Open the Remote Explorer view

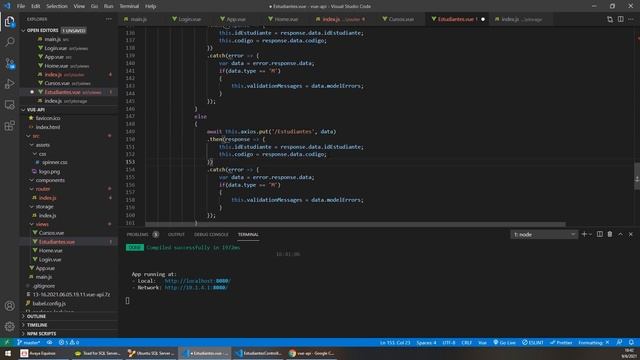click(9, 104)
